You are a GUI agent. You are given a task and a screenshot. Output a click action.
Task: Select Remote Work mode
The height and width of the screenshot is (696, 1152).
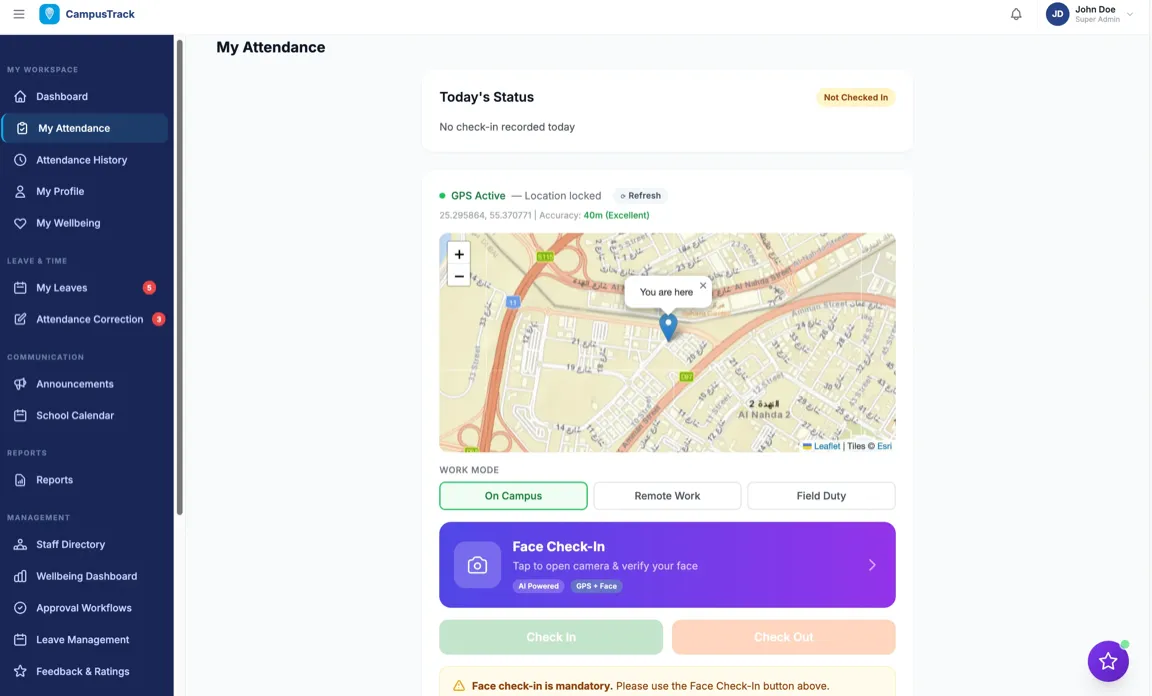pos(667,496)
